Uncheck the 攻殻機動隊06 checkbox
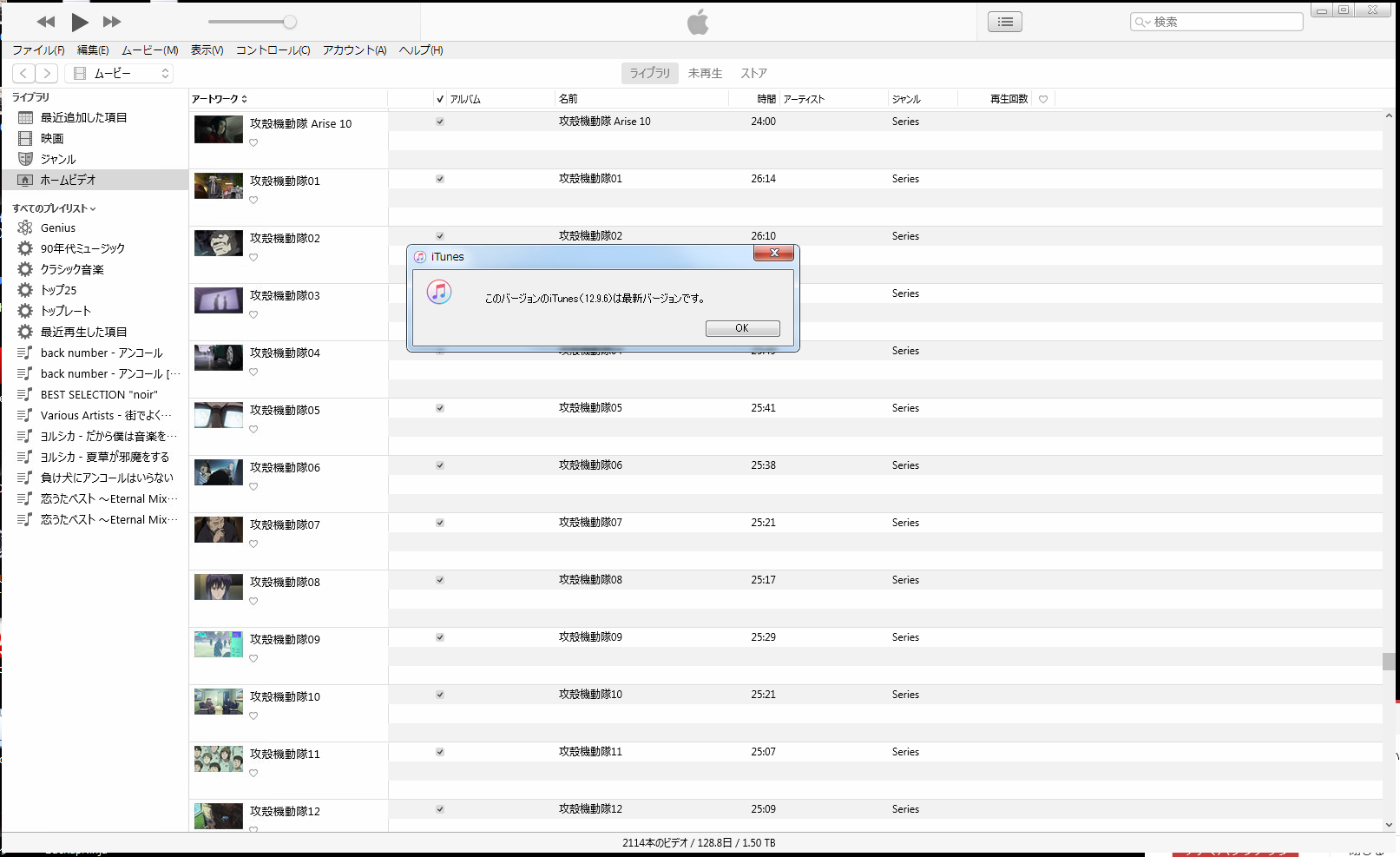The width and height of the screenshot is (1400, 857). [x=440, y=465]
